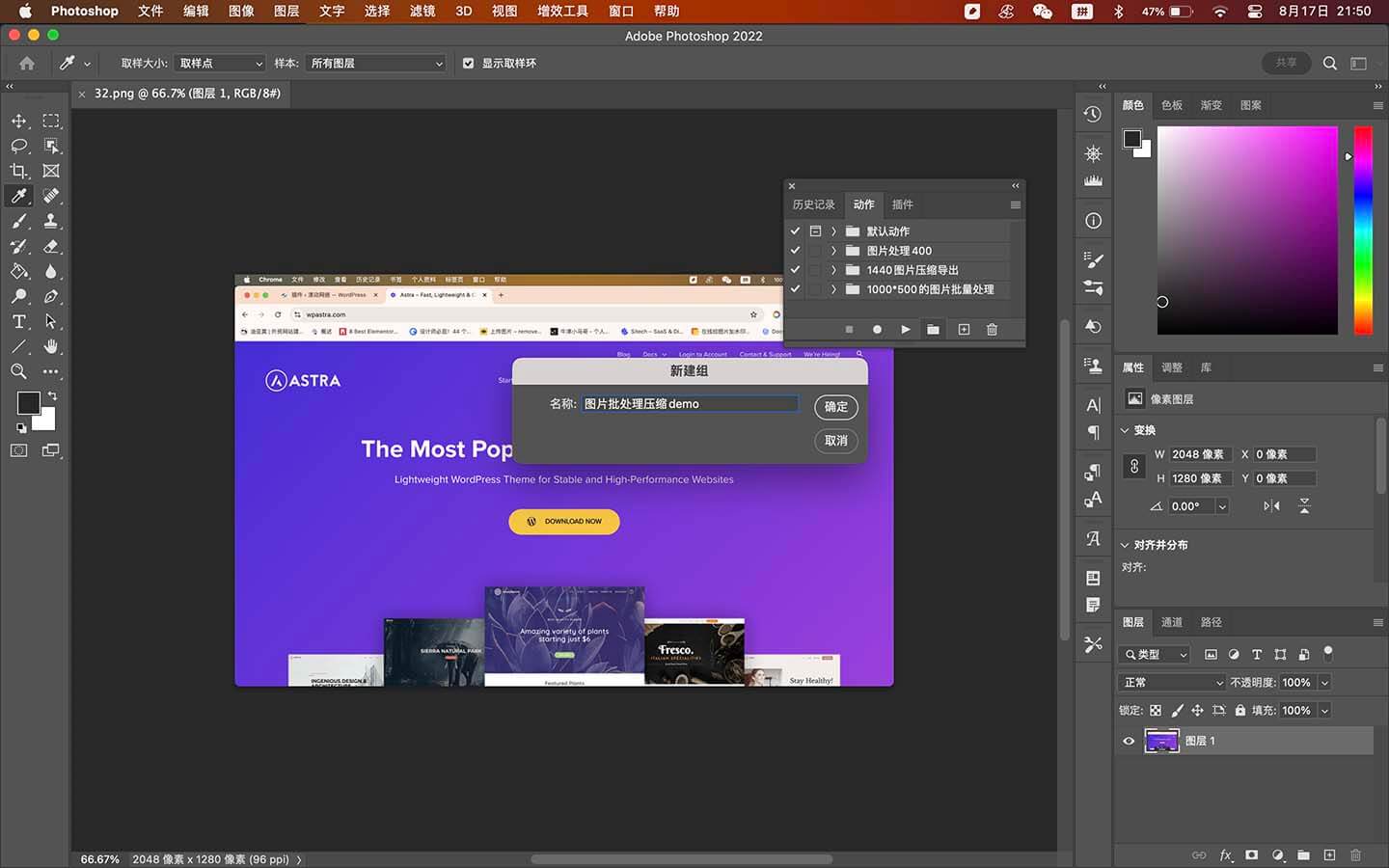Hide 图层 1 with the eye icon

1129,741
